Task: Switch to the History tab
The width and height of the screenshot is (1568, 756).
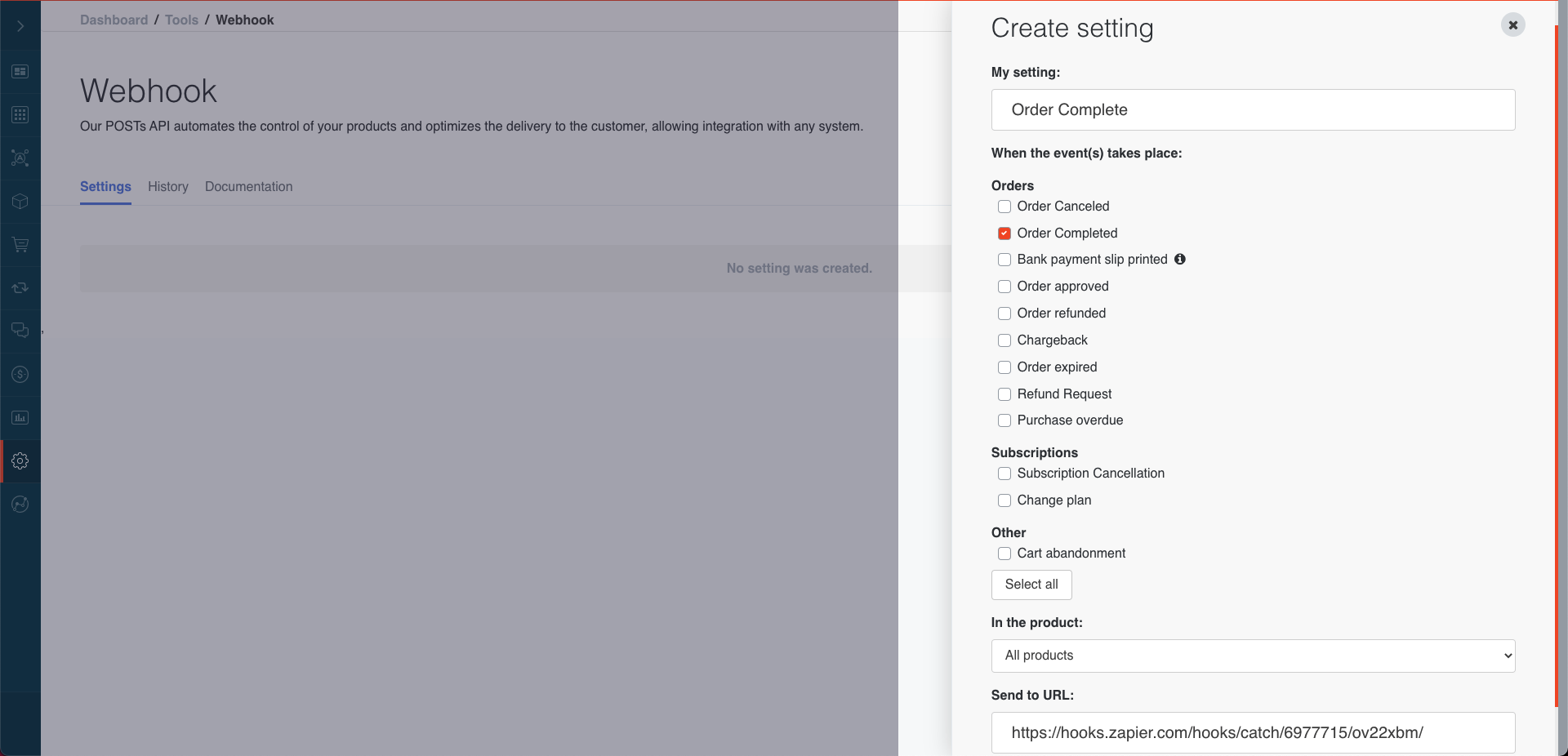Action: (x=168, y=186)
